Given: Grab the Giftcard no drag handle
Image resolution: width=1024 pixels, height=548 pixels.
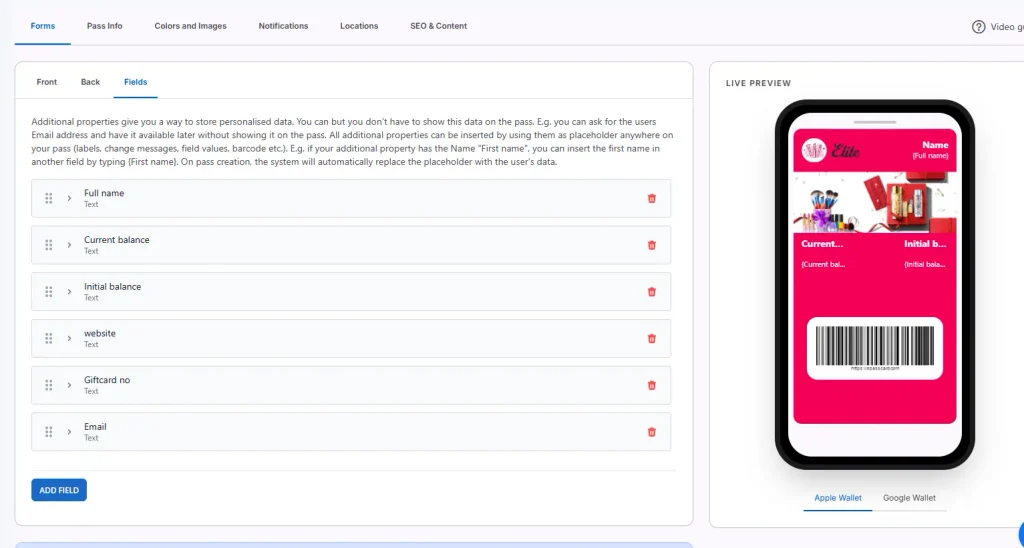Looking at the screenshot, I should point(48,385).
